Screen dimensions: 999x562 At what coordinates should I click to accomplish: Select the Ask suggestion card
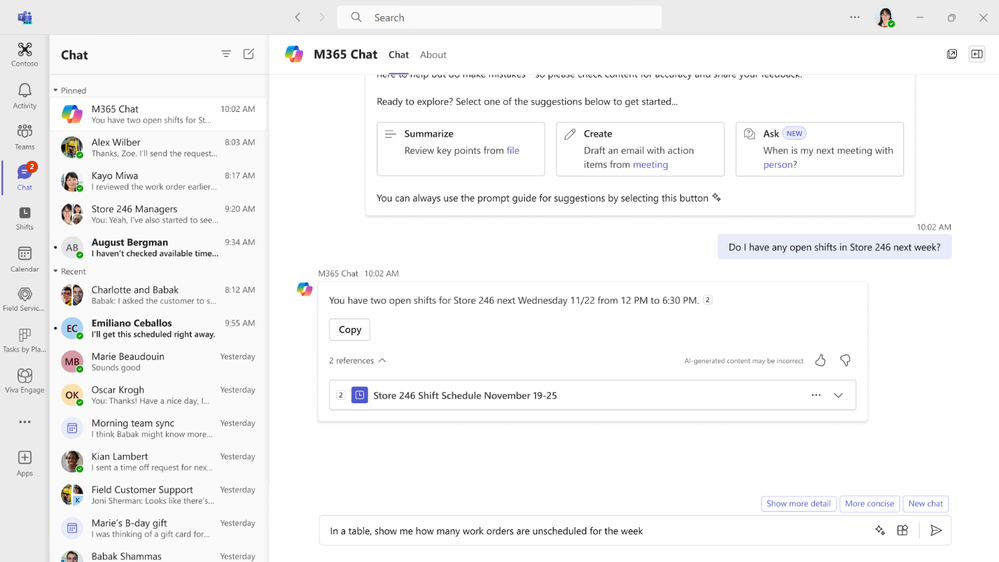click(x=819, y=149)
